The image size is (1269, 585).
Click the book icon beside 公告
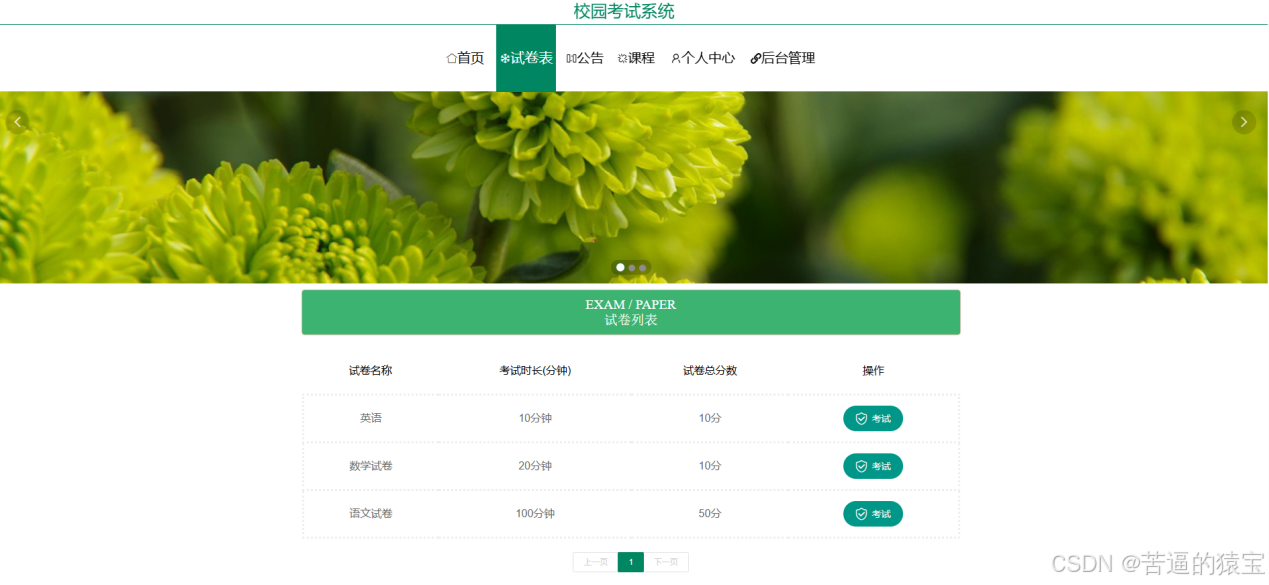point(571,59)
